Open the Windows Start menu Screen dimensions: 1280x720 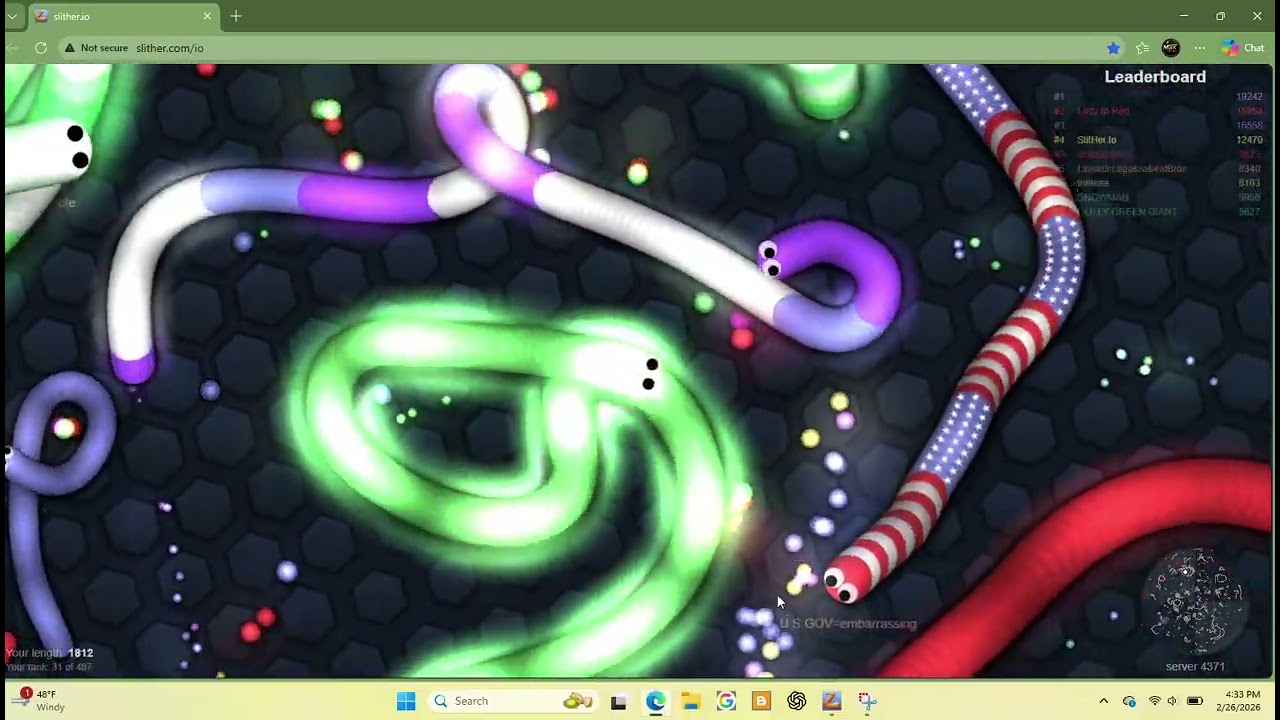click(x=406, y=701)
